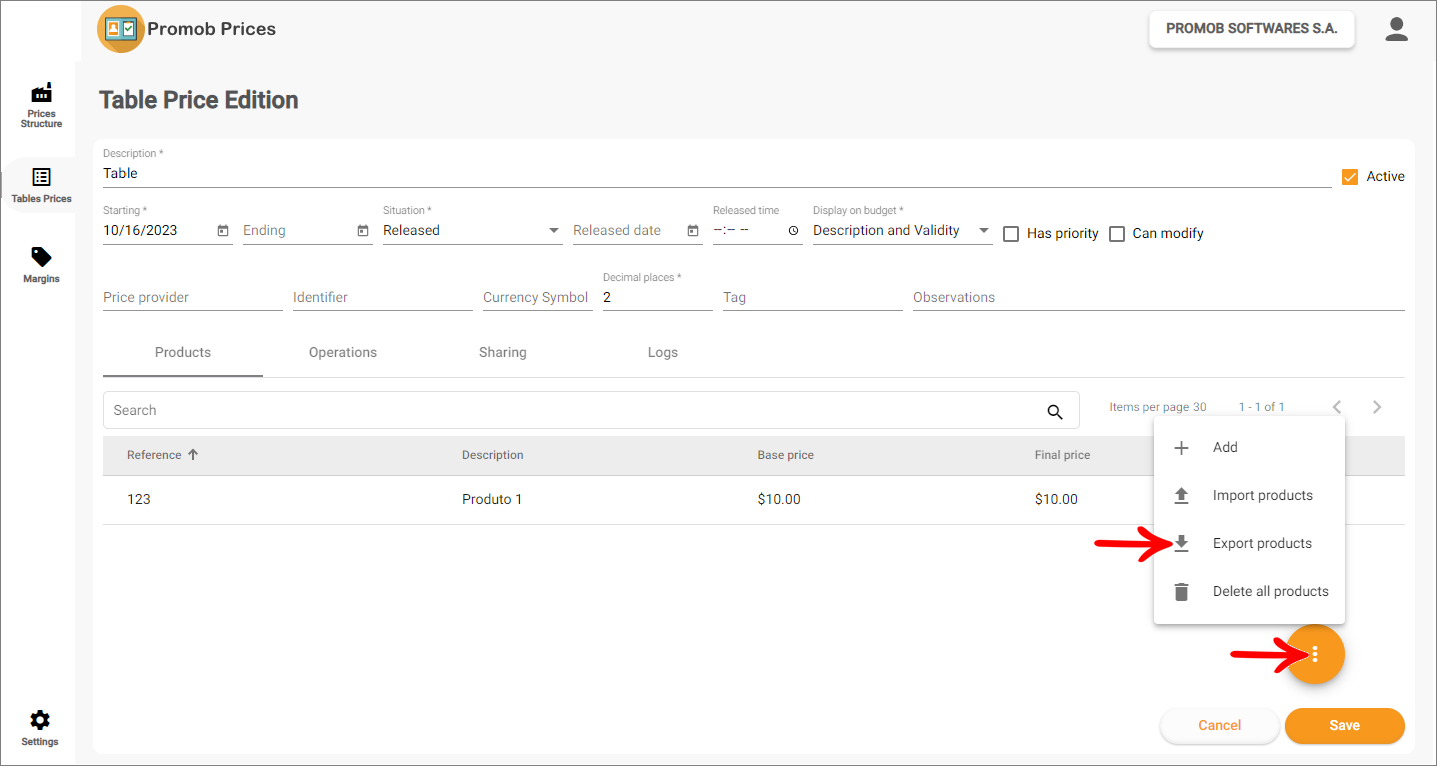Open Tables Prices section
Viewport: 1437px width, 767px height.
pos(41,185)
